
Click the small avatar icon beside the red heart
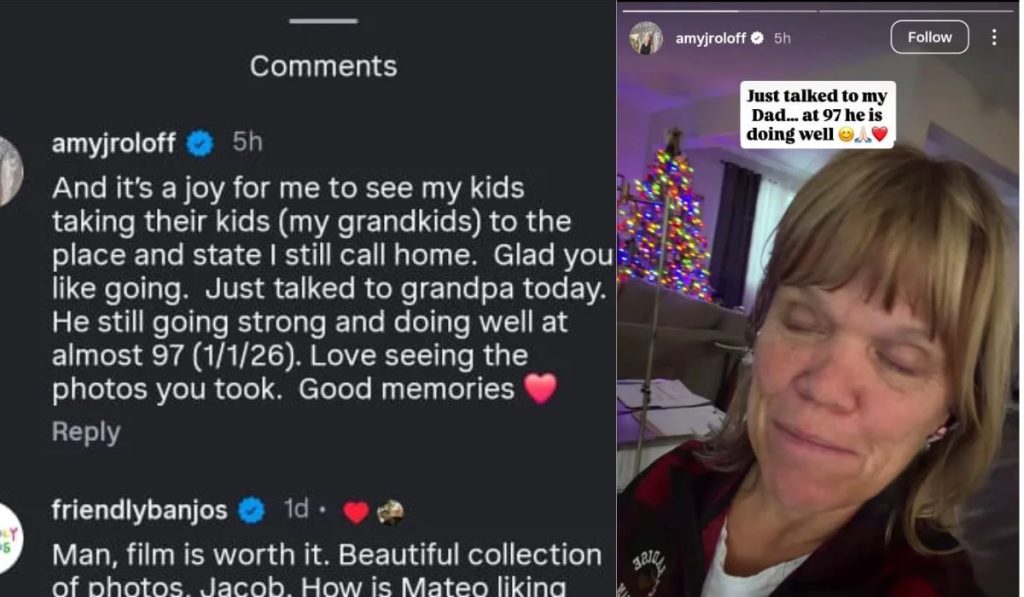pos(389,512)
